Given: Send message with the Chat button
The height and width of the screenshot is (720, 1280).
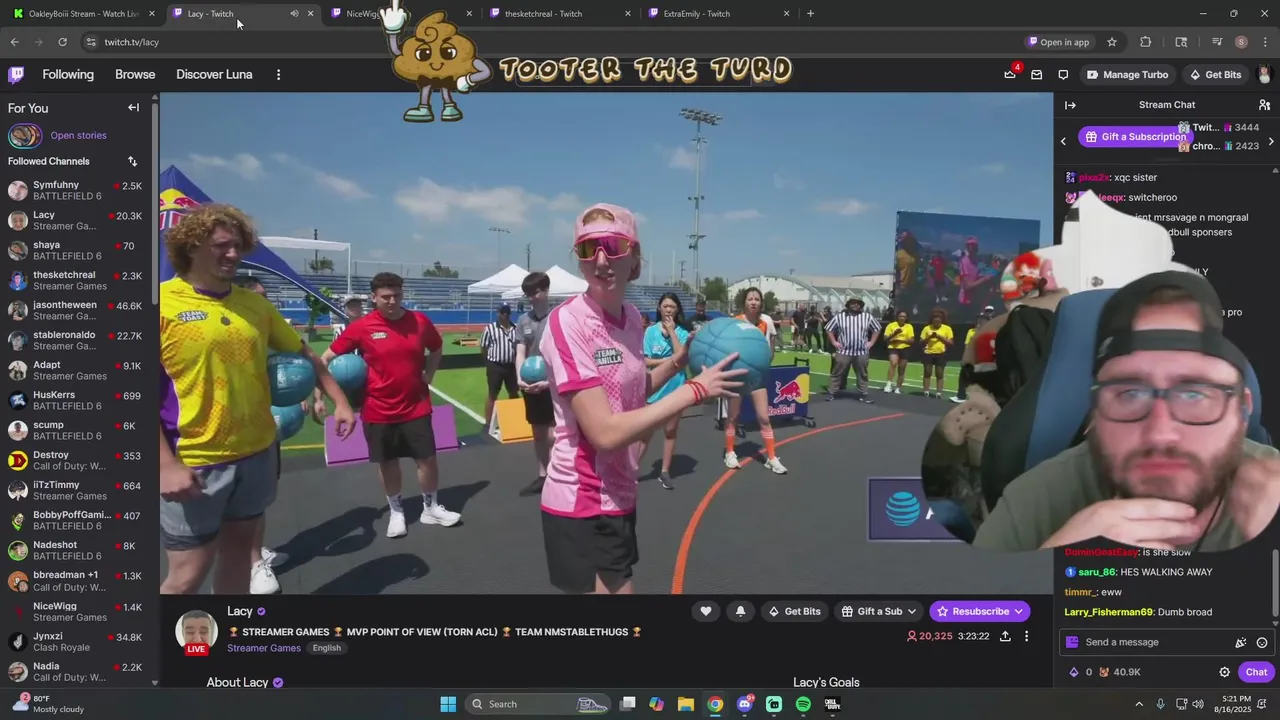Looking at the screenshot, I should pos(1256,672).
